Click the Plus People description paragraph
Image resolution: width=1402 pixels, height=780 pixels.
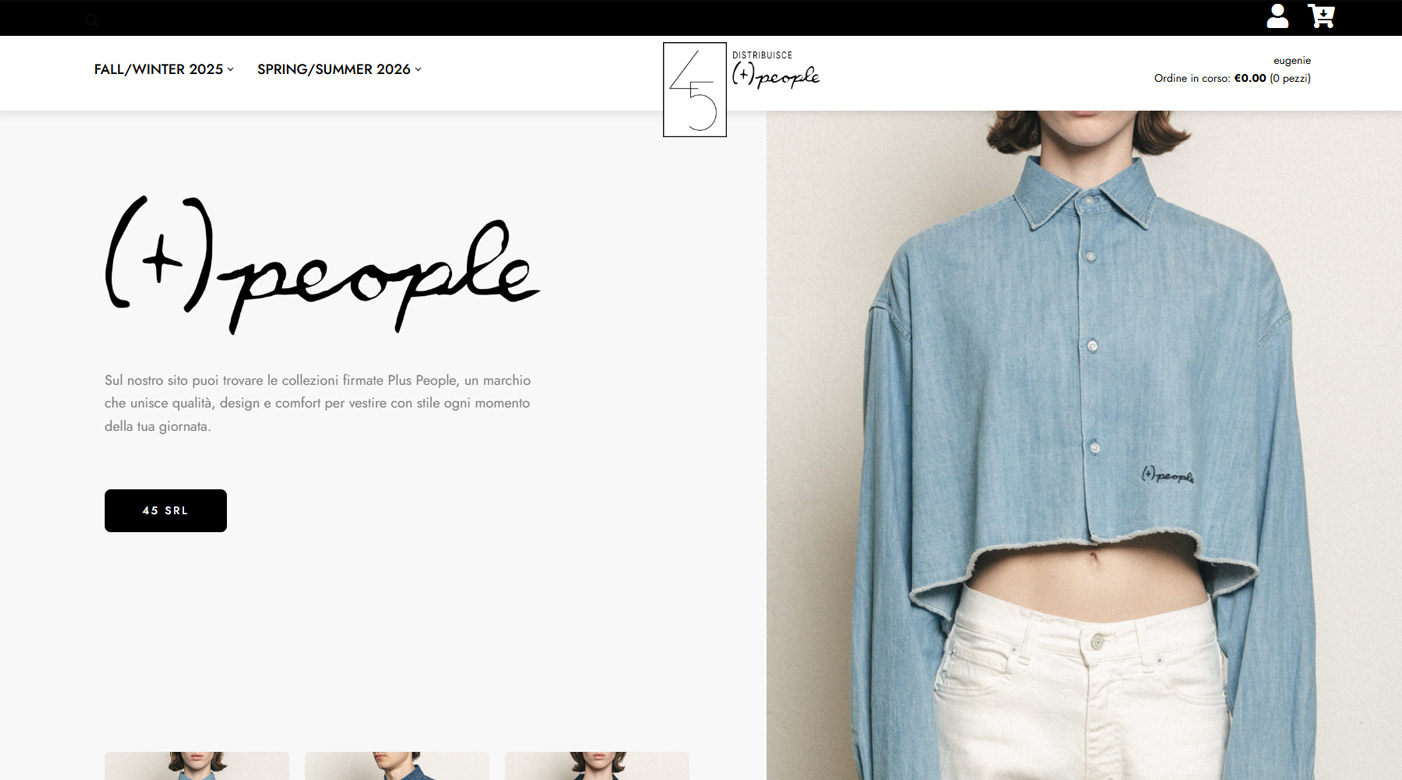coord(318,403)
